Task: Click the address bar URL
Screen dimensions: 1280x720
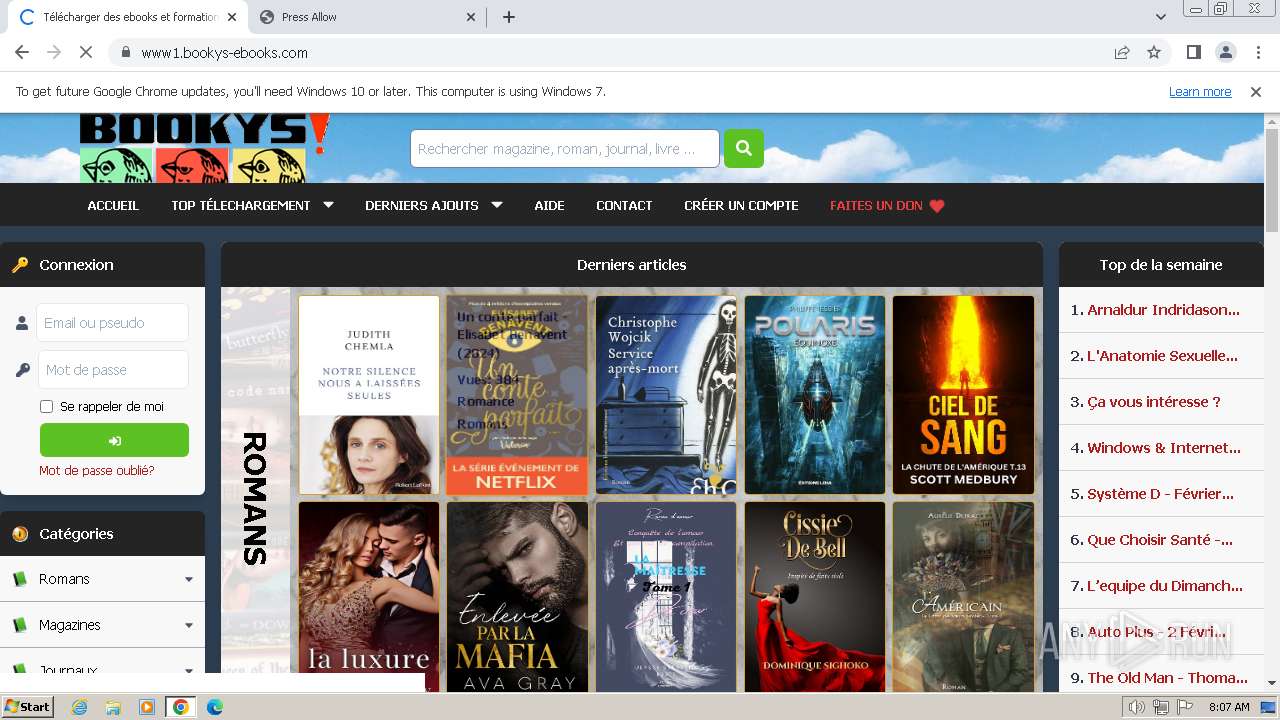Action: tap(224, 53)
